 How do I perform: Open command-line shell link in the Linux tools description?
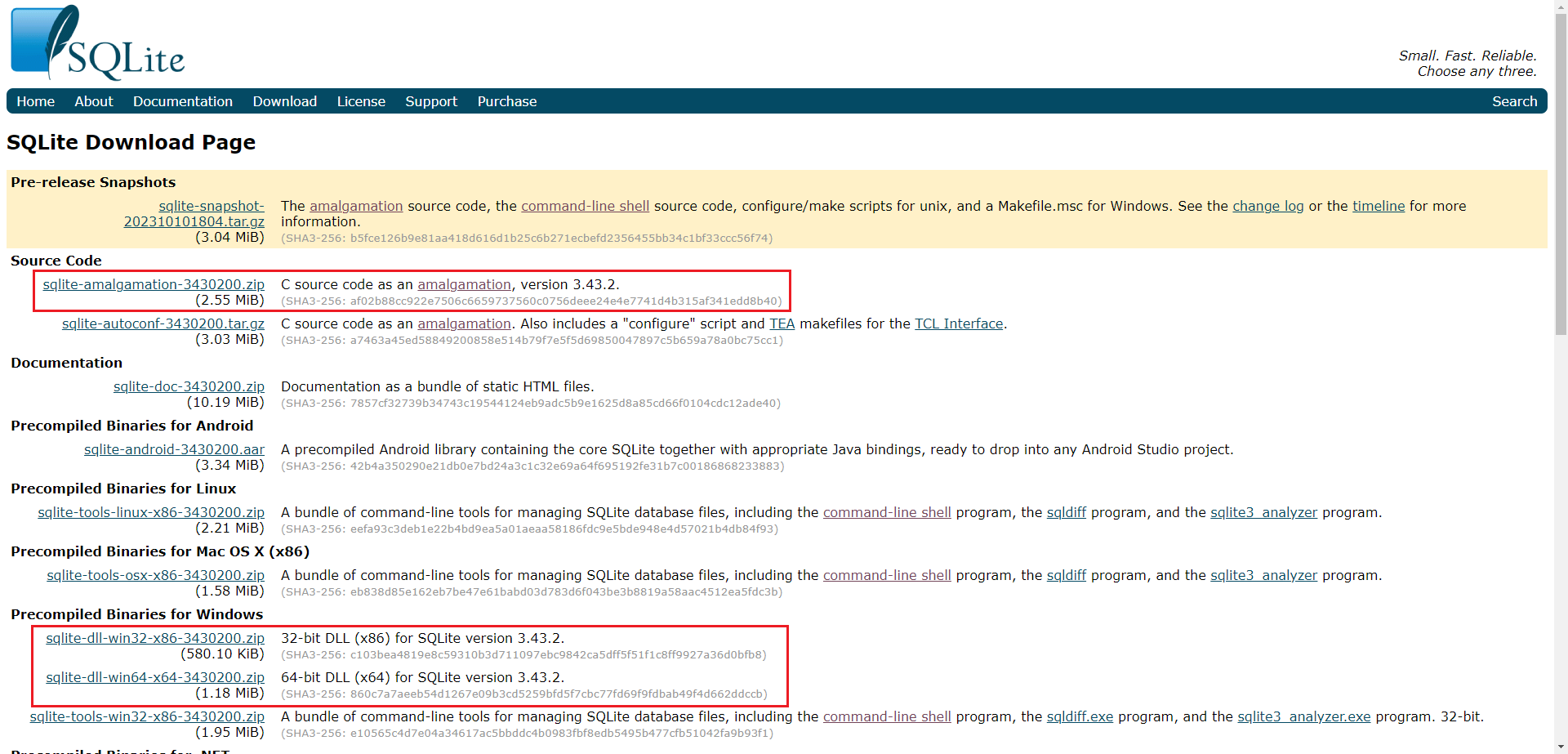(887, 512)
